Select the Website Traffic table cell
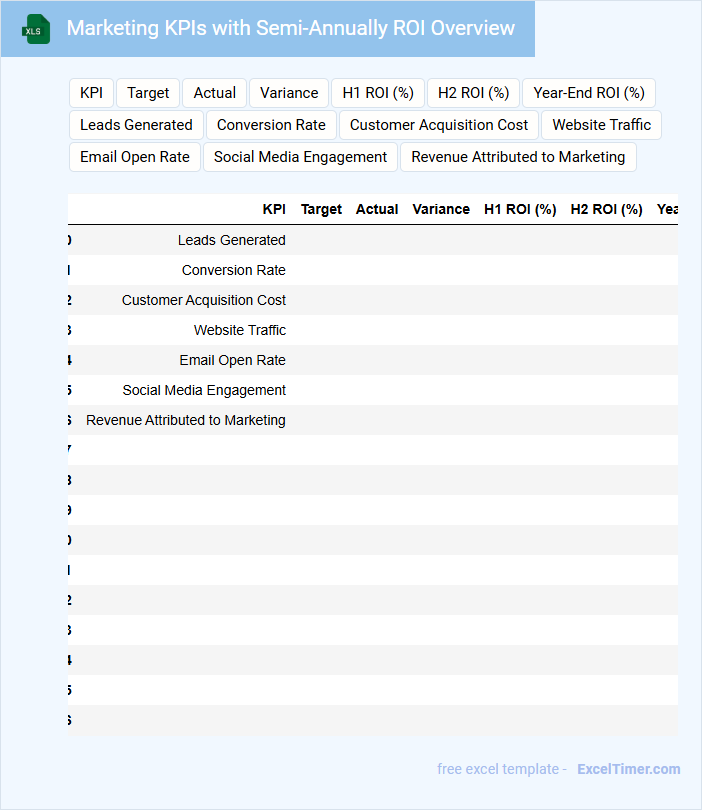 pyautogui.click(x=240, y=330)
